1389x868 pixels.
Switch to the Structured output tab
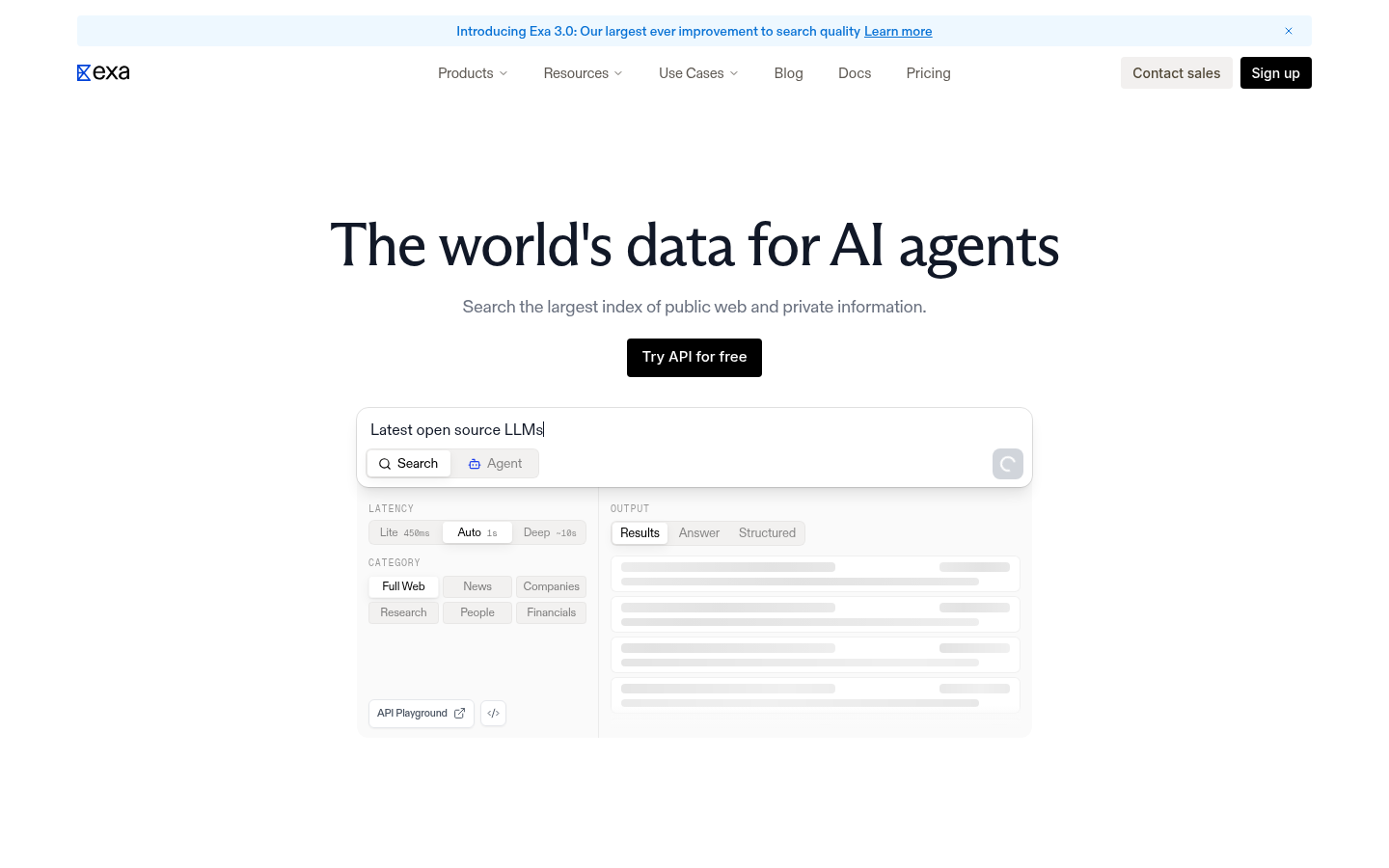pos(768,533)
